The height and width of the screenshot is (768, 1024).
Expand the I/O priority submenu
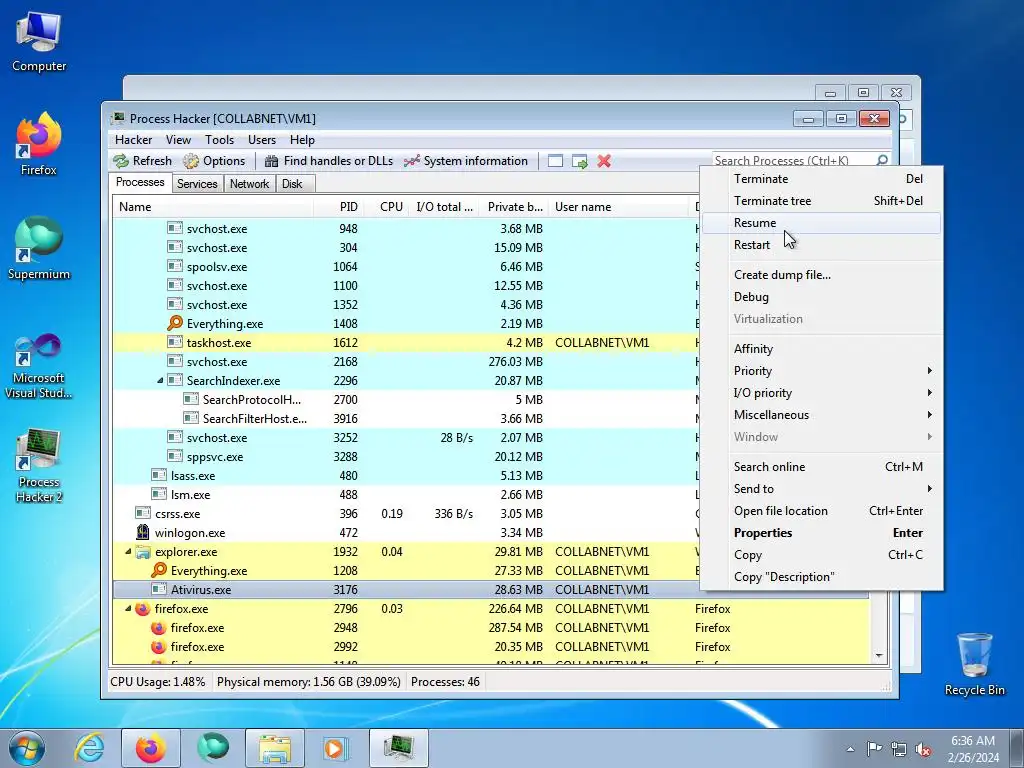(822, 392)
